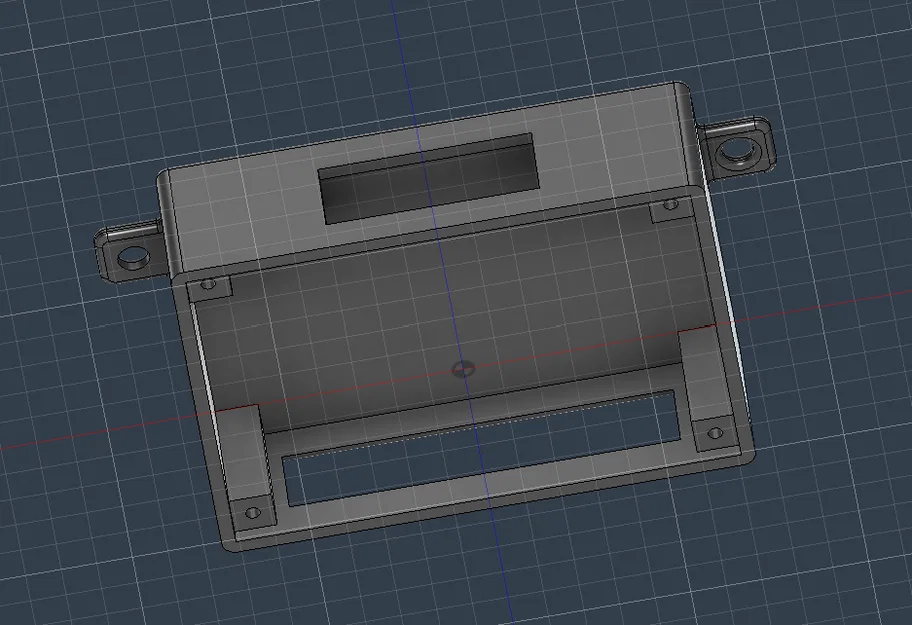Pick the rectangular window cutout on top face

(429, 178)
